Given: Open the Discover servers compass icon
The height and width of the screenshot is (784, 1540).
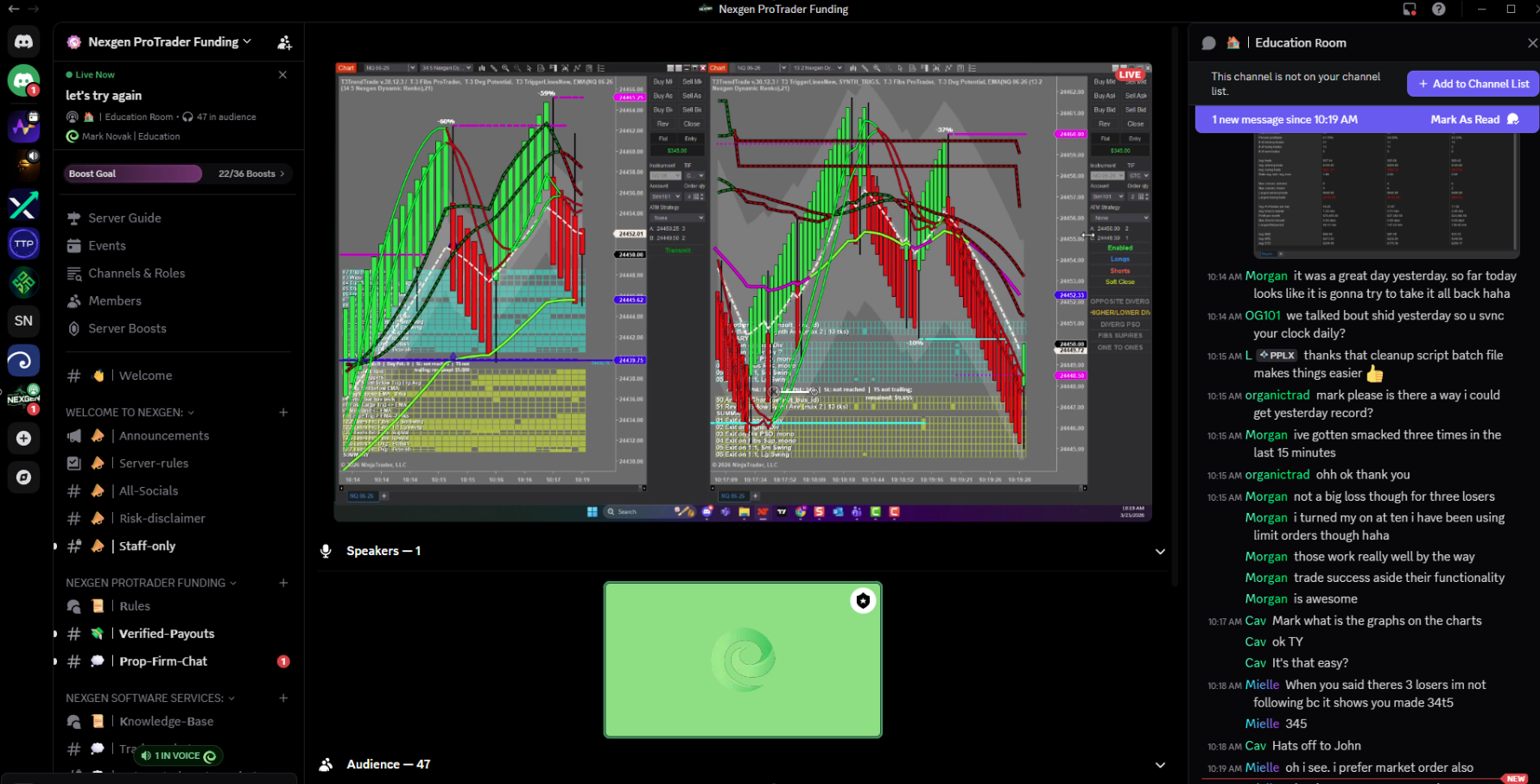Looking at the screenshot, I should click(23, 477).
